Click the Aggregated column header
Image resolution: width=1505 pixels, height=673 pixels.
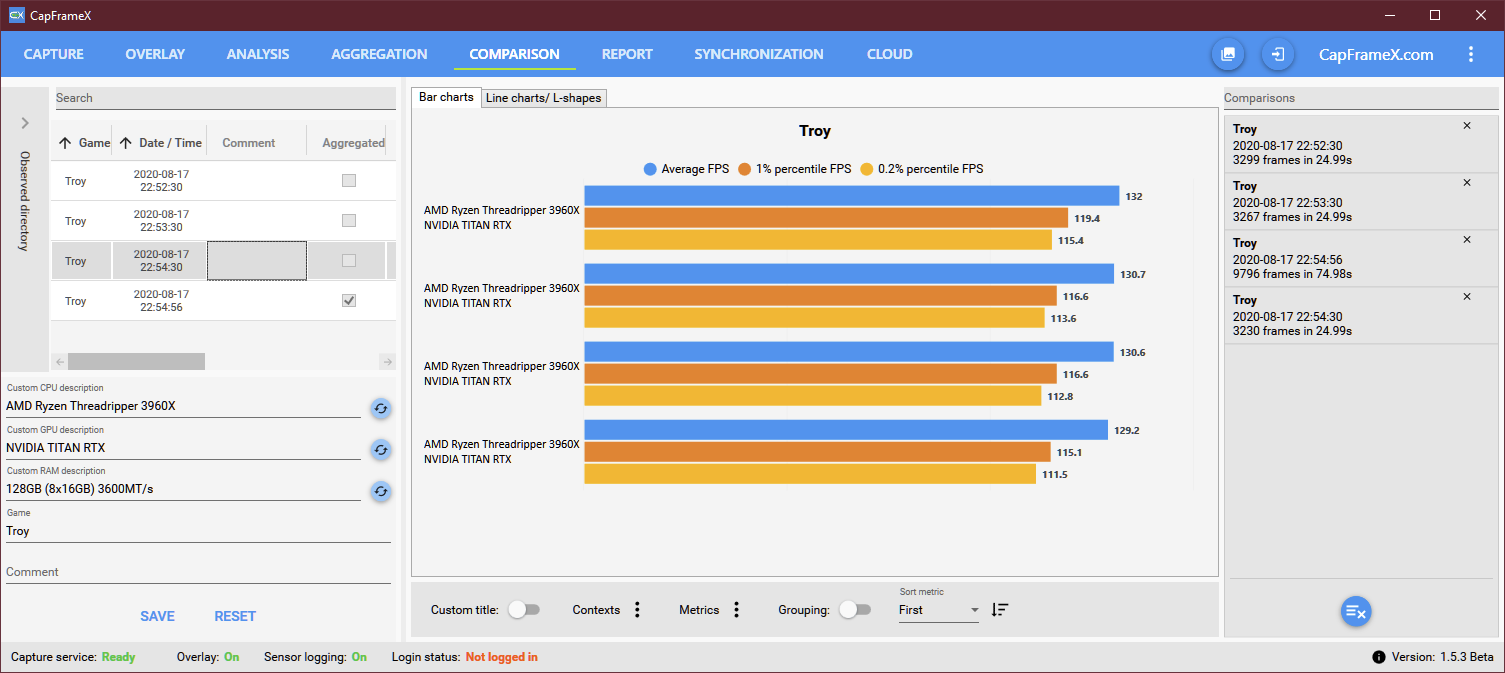(x=353, y=143)
